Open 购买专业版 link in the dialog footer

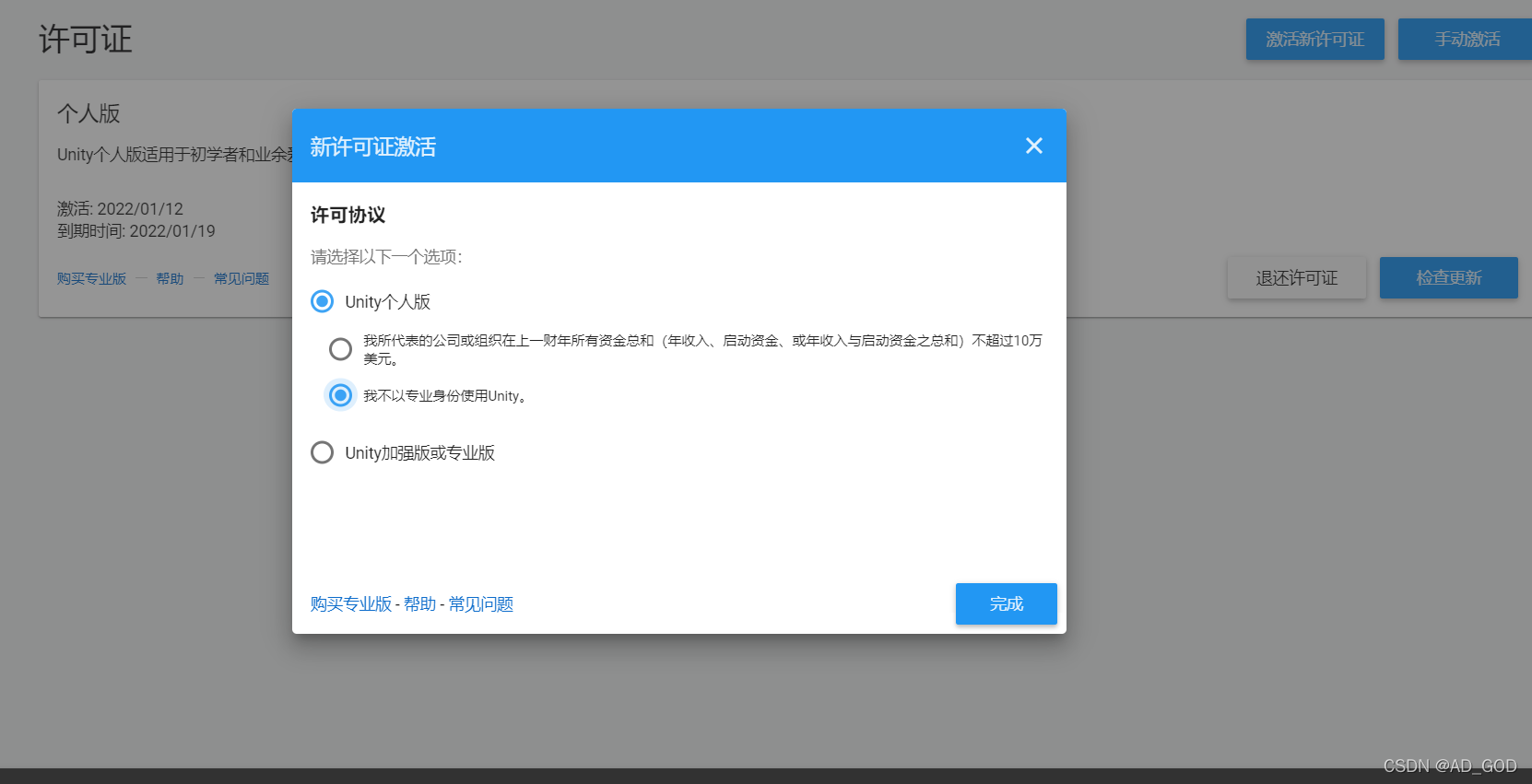tap(351, 604)
